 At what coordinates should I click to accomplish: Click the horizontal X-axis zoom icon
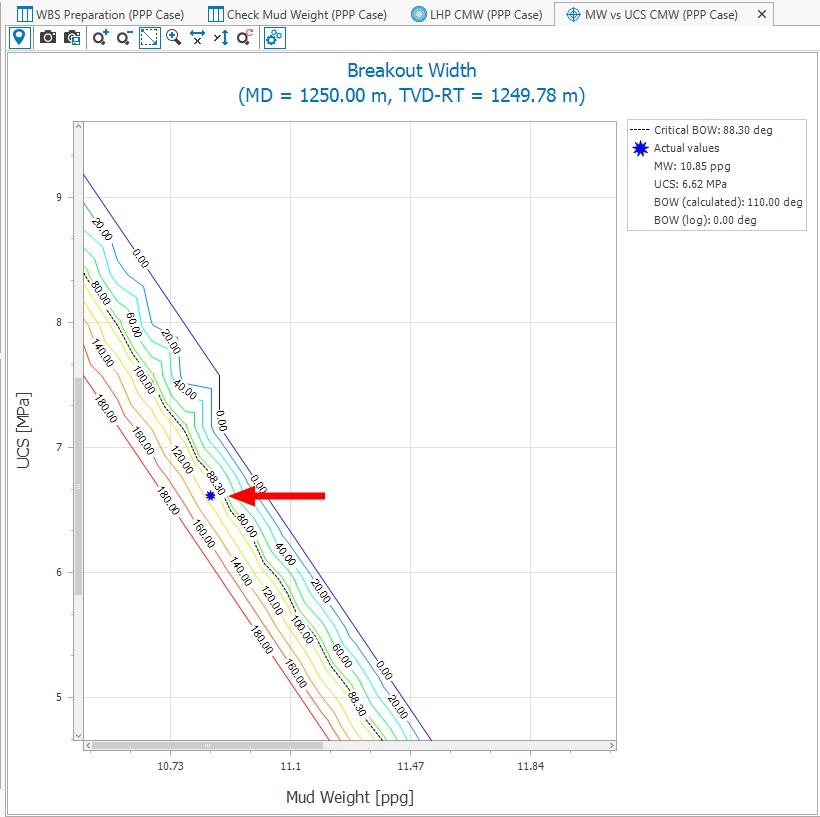[198, 38]
